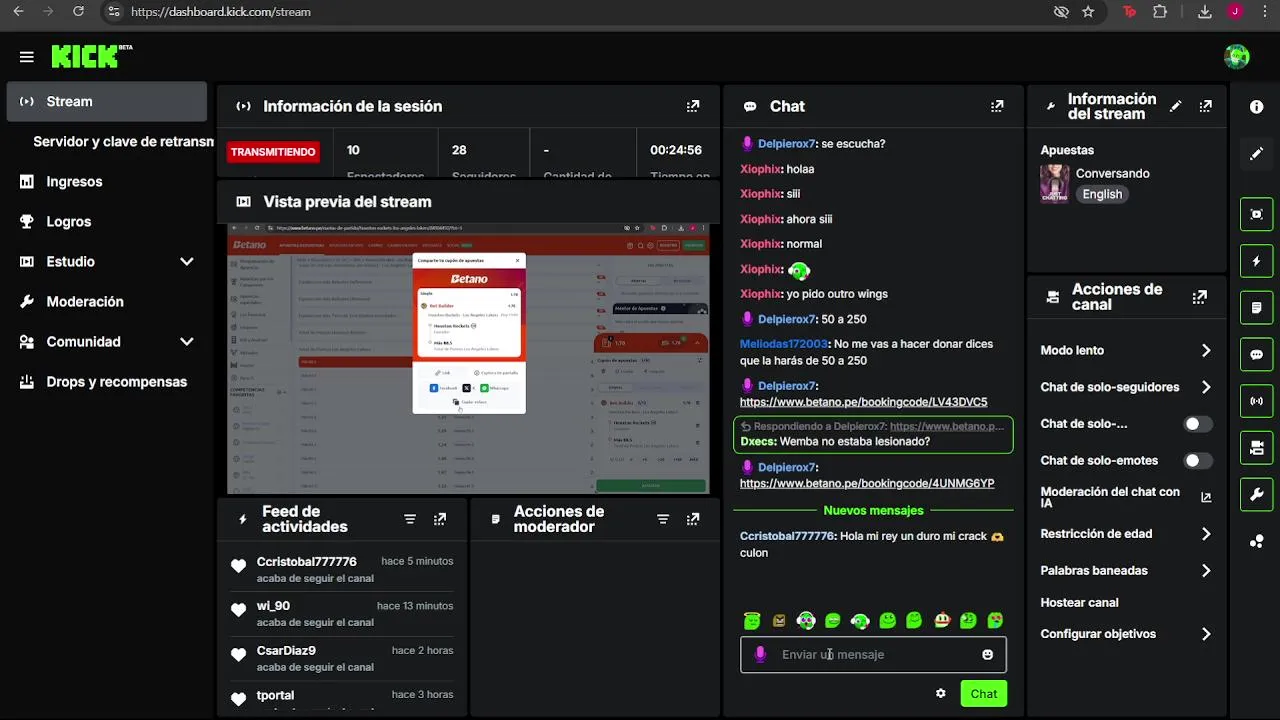Screen dimensions: 1280x720
Task: Click the Conversando category name
Action: point(1112,174)
